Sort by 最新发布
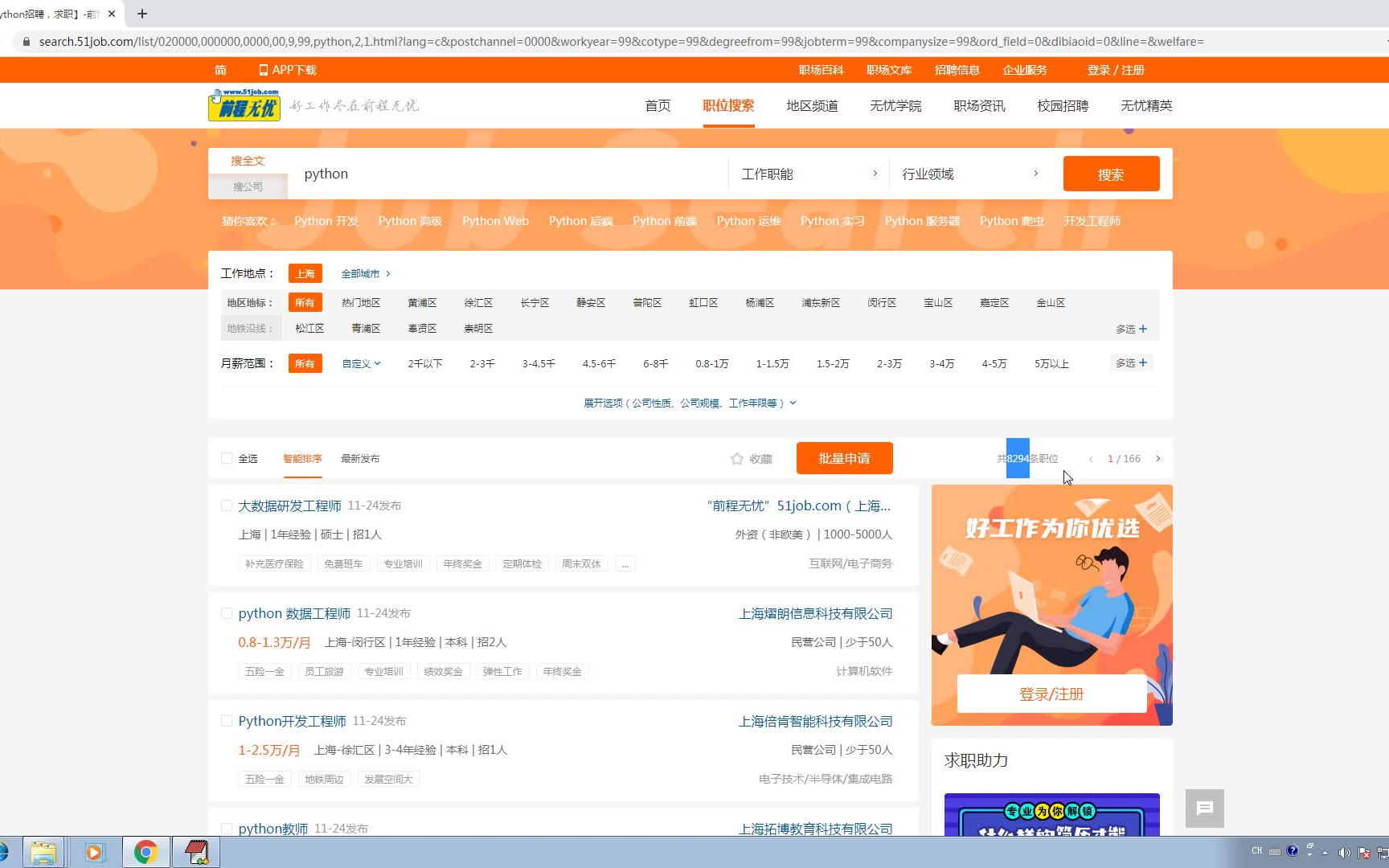Image resolution: width=1389 pixels, height=868 pixels. pyautogui.click(x=360, y=459)
